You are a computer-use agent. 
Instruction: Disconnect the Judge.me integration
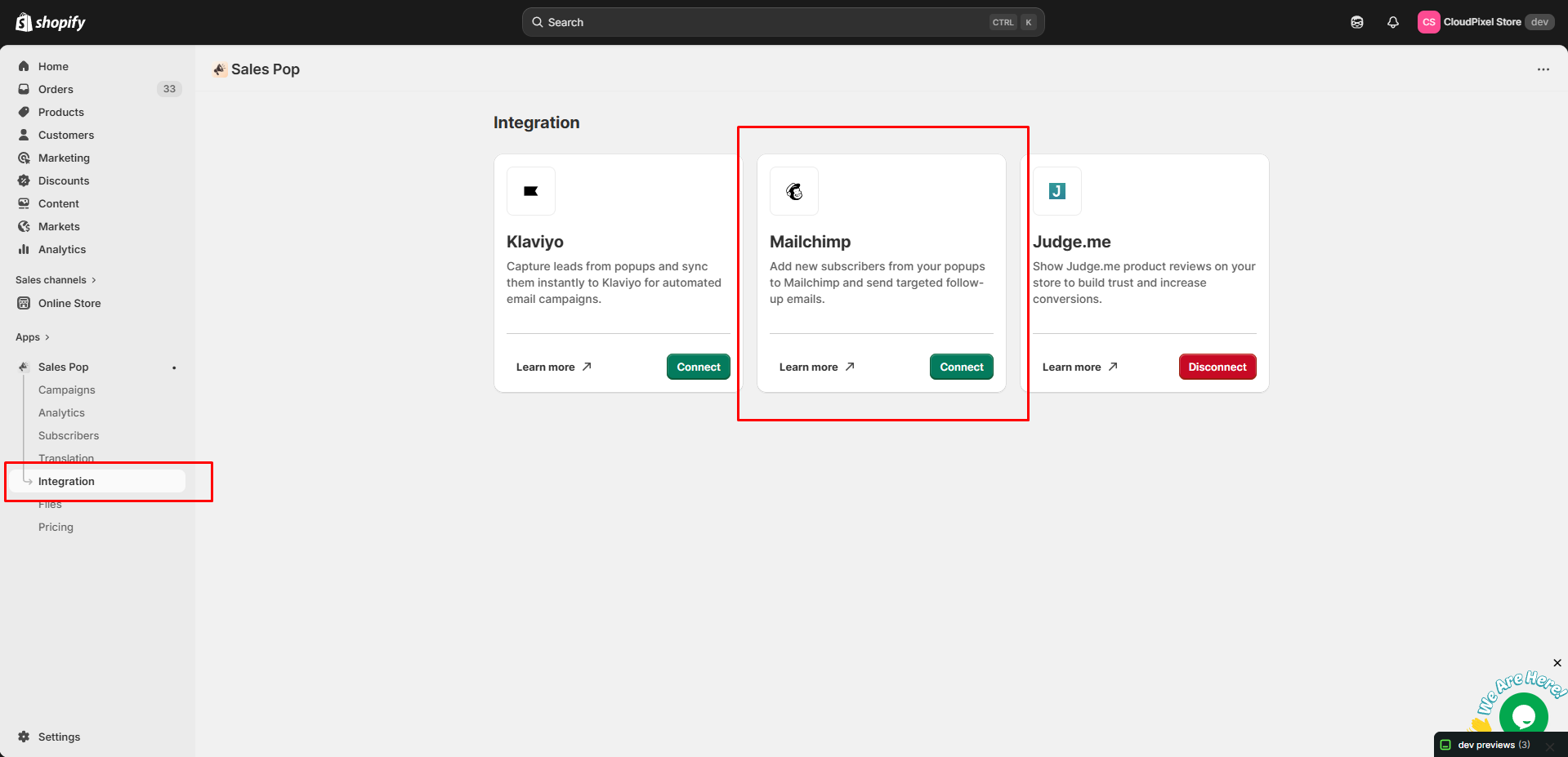[x=1217, y=367]
